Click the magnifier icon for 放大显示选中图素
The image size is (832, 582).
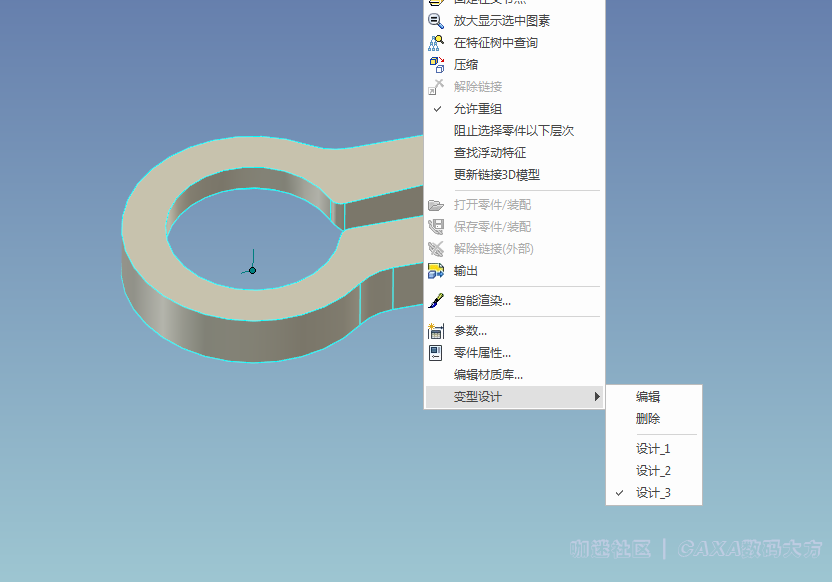[436, 21]
